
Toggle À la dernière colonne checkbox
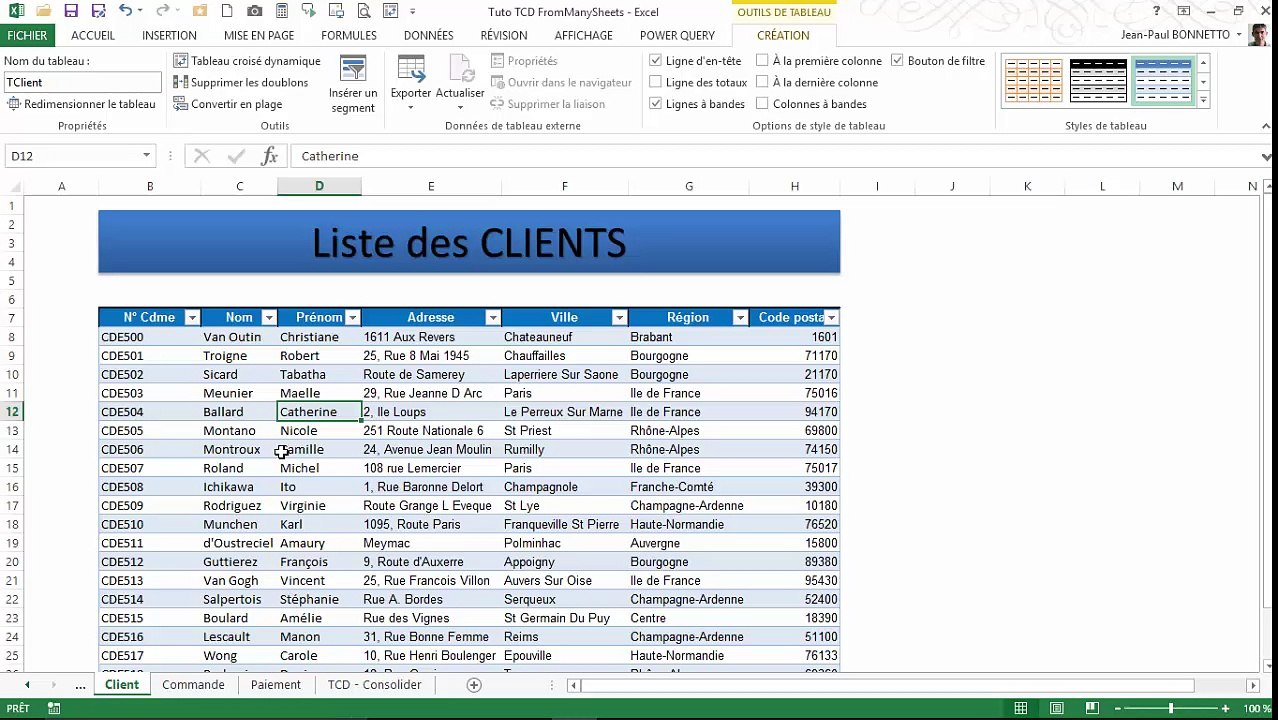(x=763, y=83)
